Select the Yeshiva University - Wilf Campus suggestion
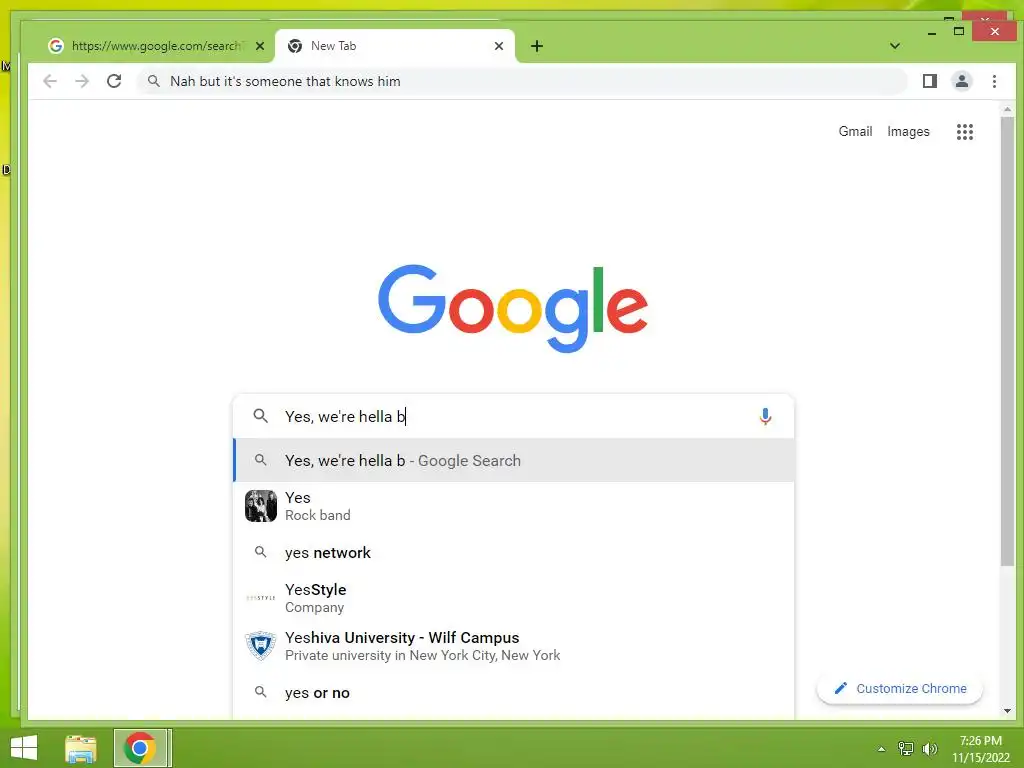This screenshot has height=768, width=1024. pos(513,646)
